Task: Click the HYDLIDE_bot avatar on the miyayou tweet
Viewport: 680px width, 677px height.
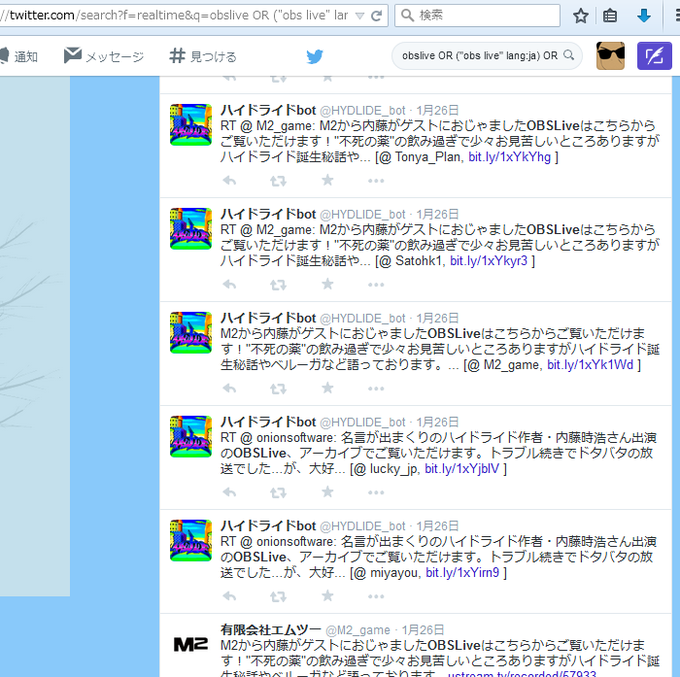Action: tap(191, 540)
